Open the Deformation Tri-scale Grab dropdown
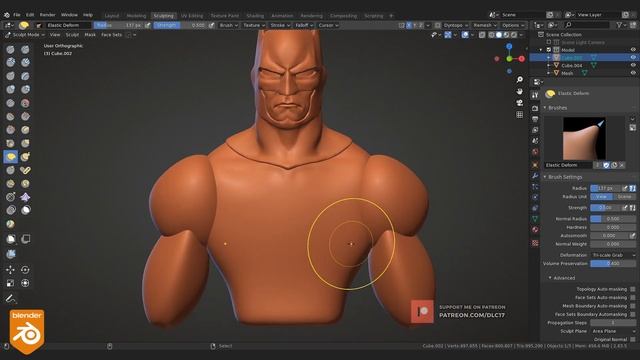Screen dimensions: 640x360 613,255
